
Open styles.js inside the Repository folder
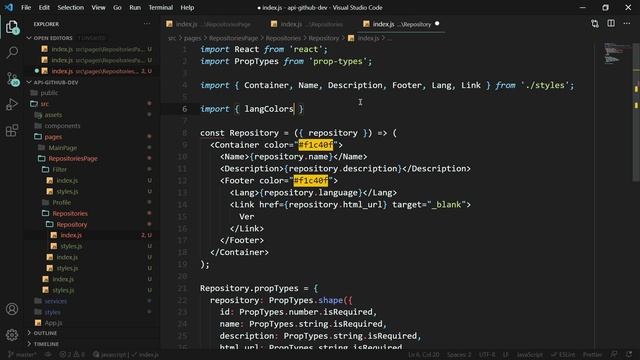pyautogui.click(x=71, y=246)
